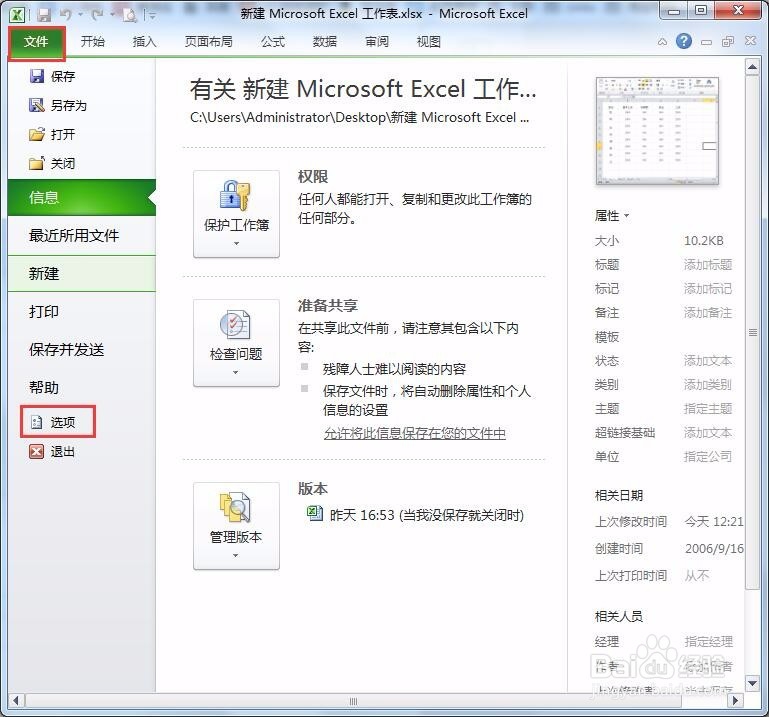Click the horizontal scrollbar left arrow
The width and height of the screenshot is (769, 717).
coord(16,701)
